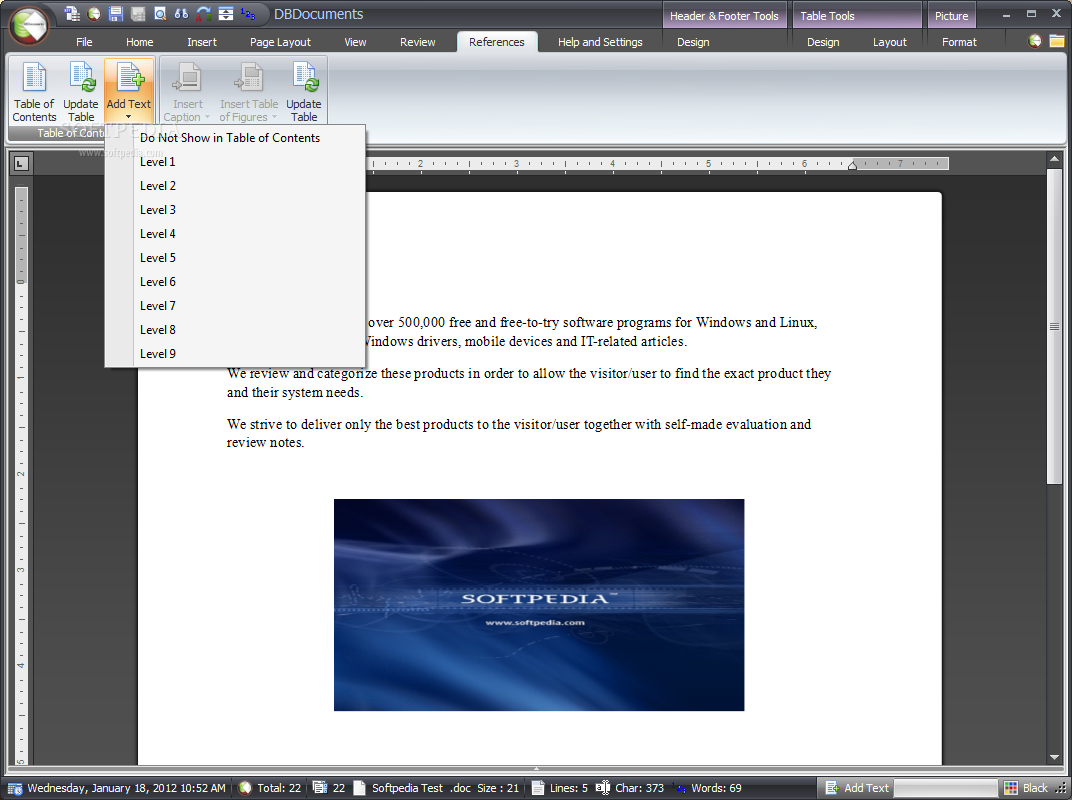Click the RTF document list icon in quick access toolbar

(72, 14)
